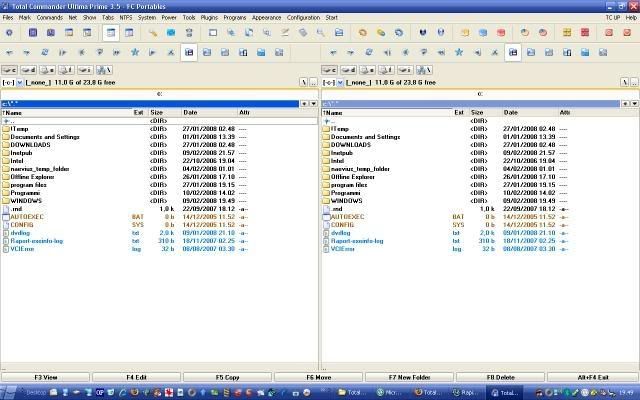The image size is (640, 400).
Task: Click the Alt+F4 Exit button
Action: pyautogui.click(x=593, y=378)
